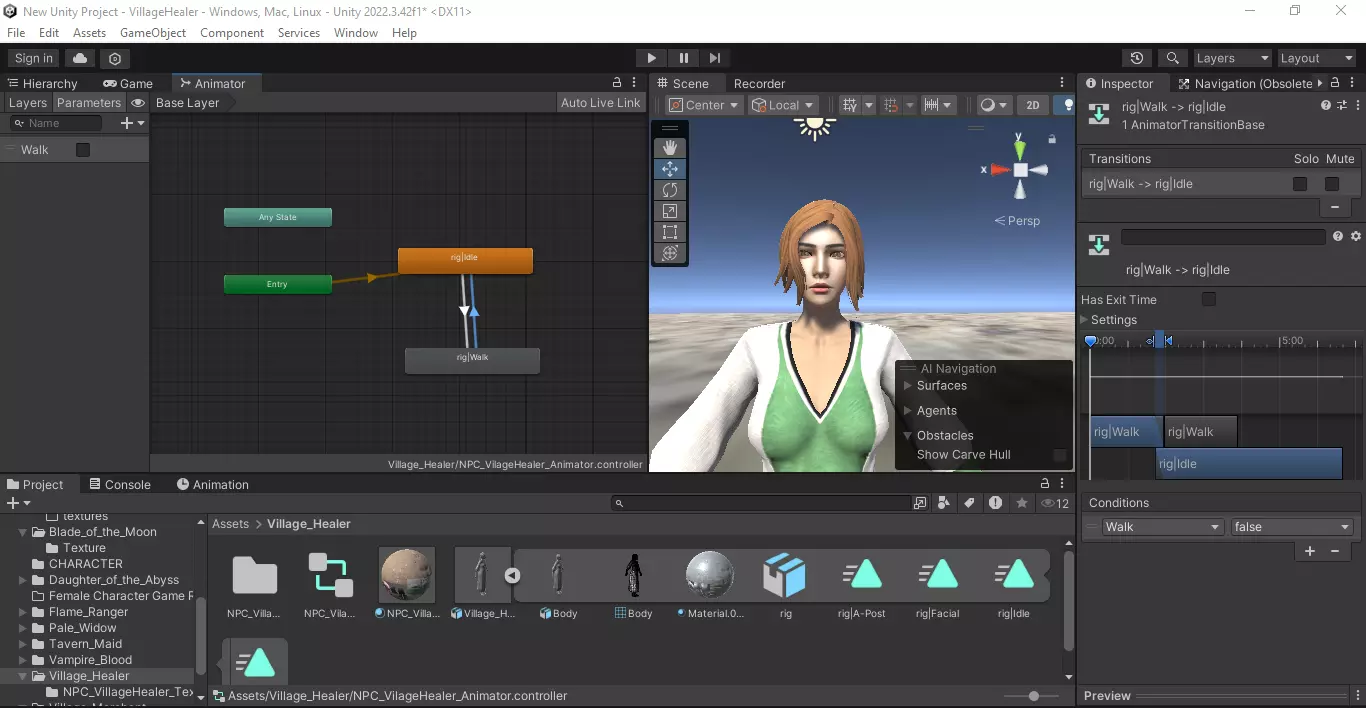Open the draw mode shading sphere icon

click(987, 105)
